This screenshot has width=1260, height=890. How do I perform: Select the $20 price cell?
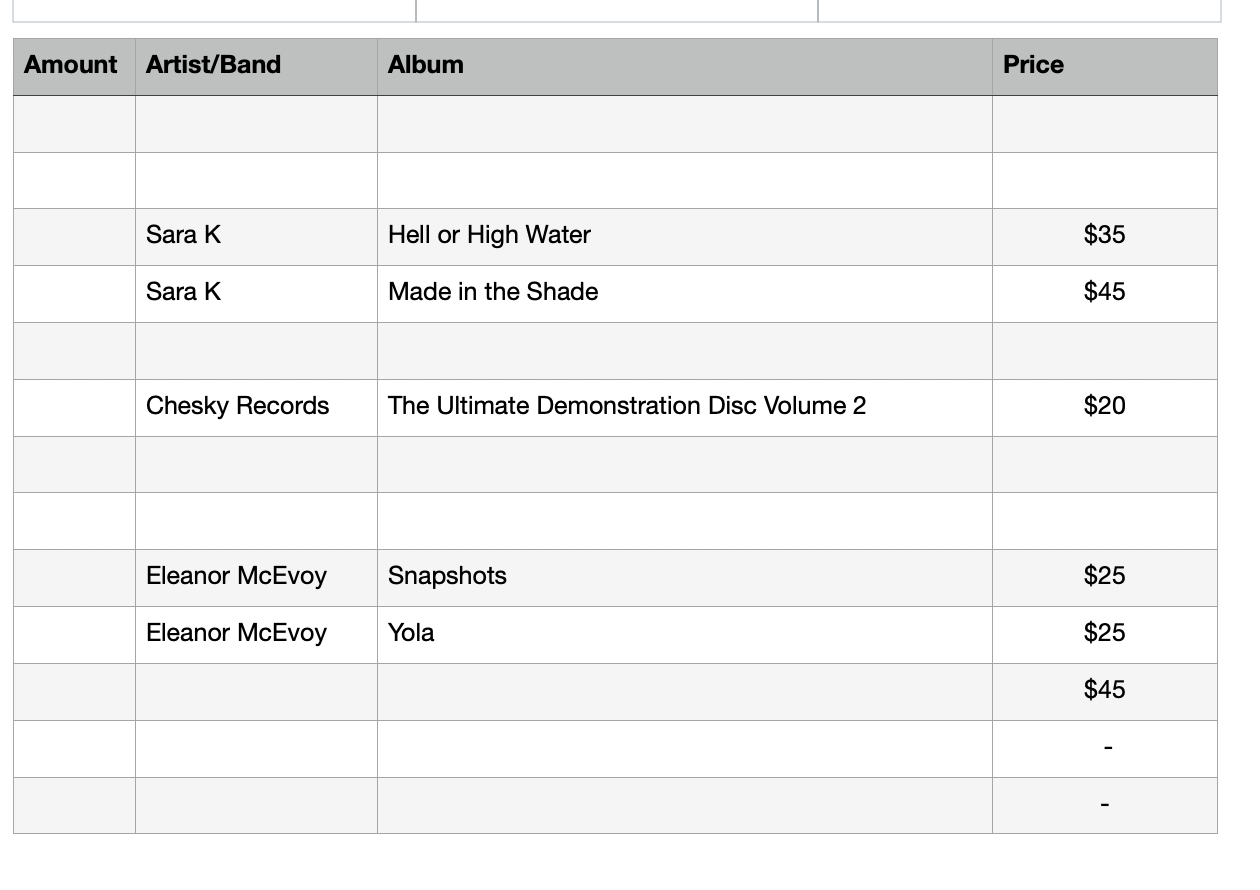pyautogui.click(x=1105, y=408)
